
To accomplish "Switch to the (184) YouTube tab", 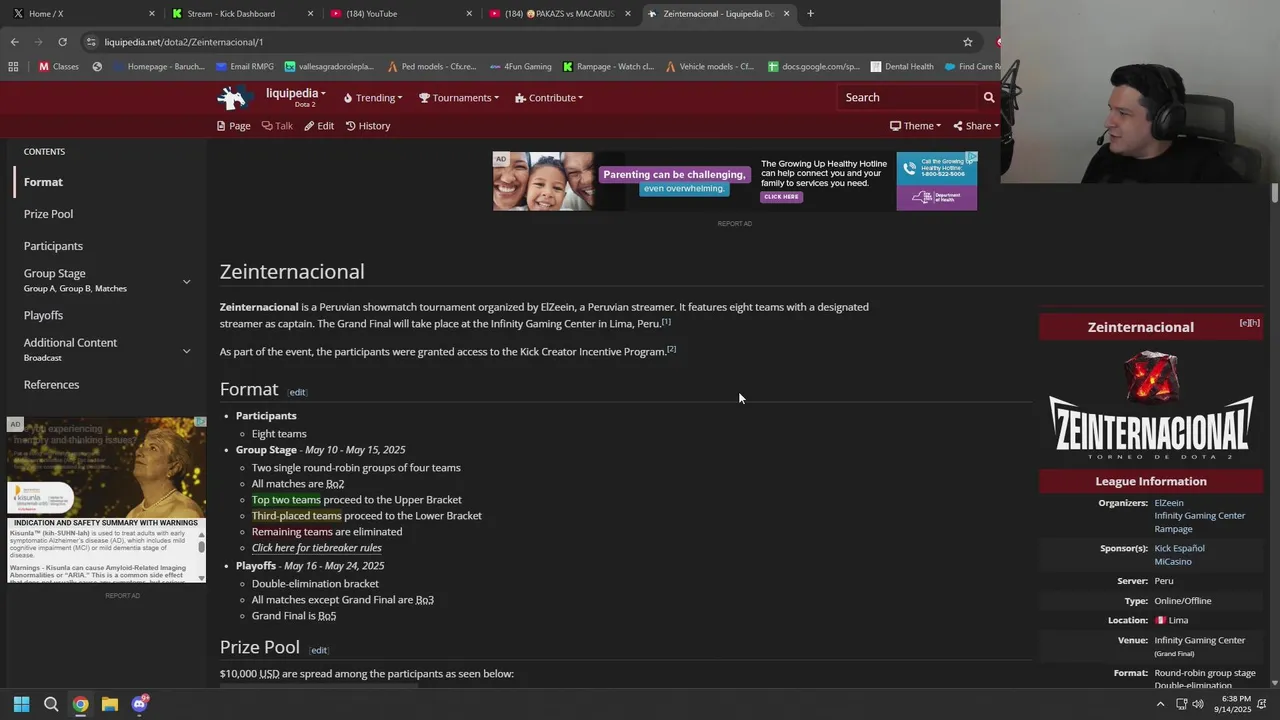I will coord(400,14).
